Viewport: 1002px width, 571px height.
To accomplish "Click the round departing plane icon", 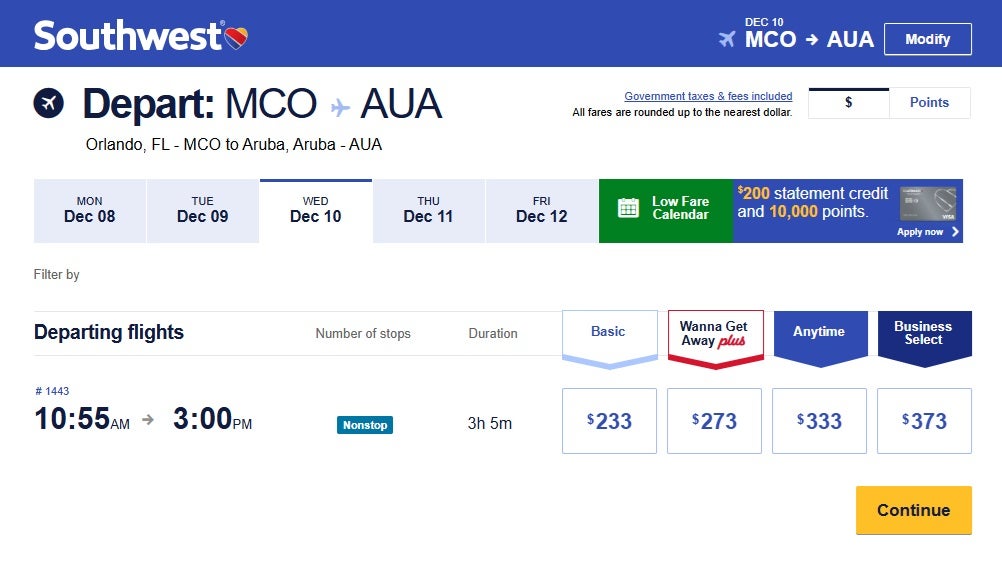I will coord(48,103).
